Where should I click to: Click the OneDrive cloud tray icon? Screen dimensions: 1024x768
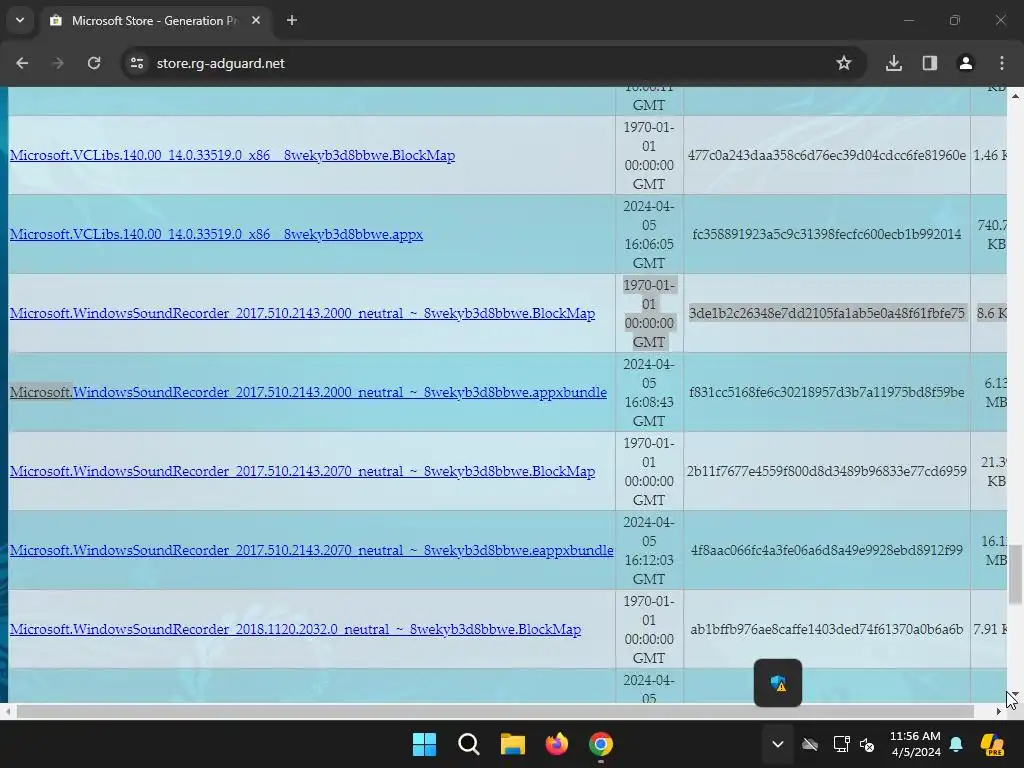810,744
